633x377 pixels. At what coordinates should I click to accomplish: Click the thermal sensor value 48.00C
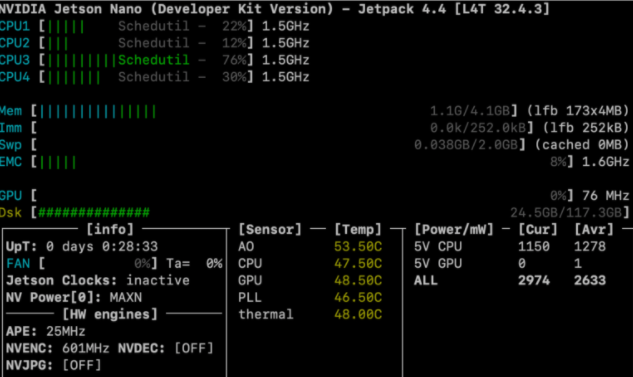tap(358, 314)
